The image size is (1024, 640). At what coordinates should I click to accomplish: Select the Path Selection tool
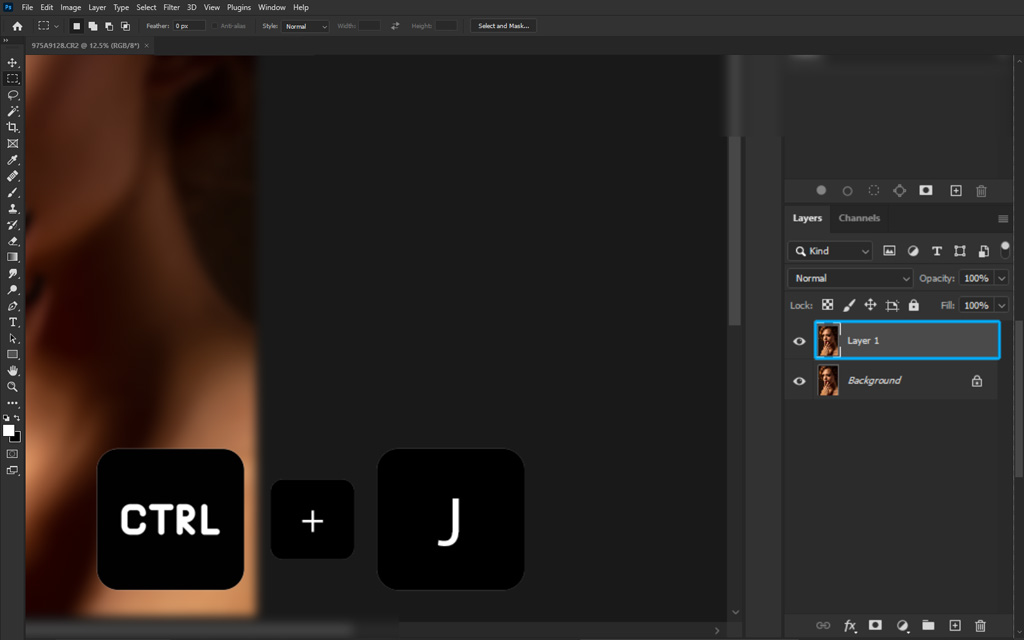point(12,338)
